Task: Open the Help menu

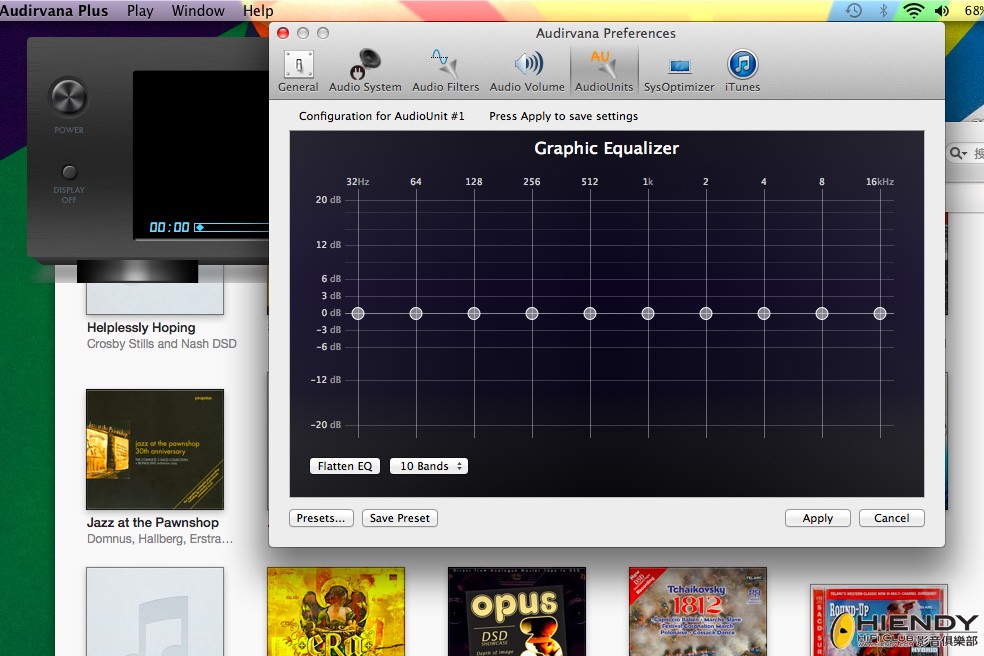Action: 258,11
